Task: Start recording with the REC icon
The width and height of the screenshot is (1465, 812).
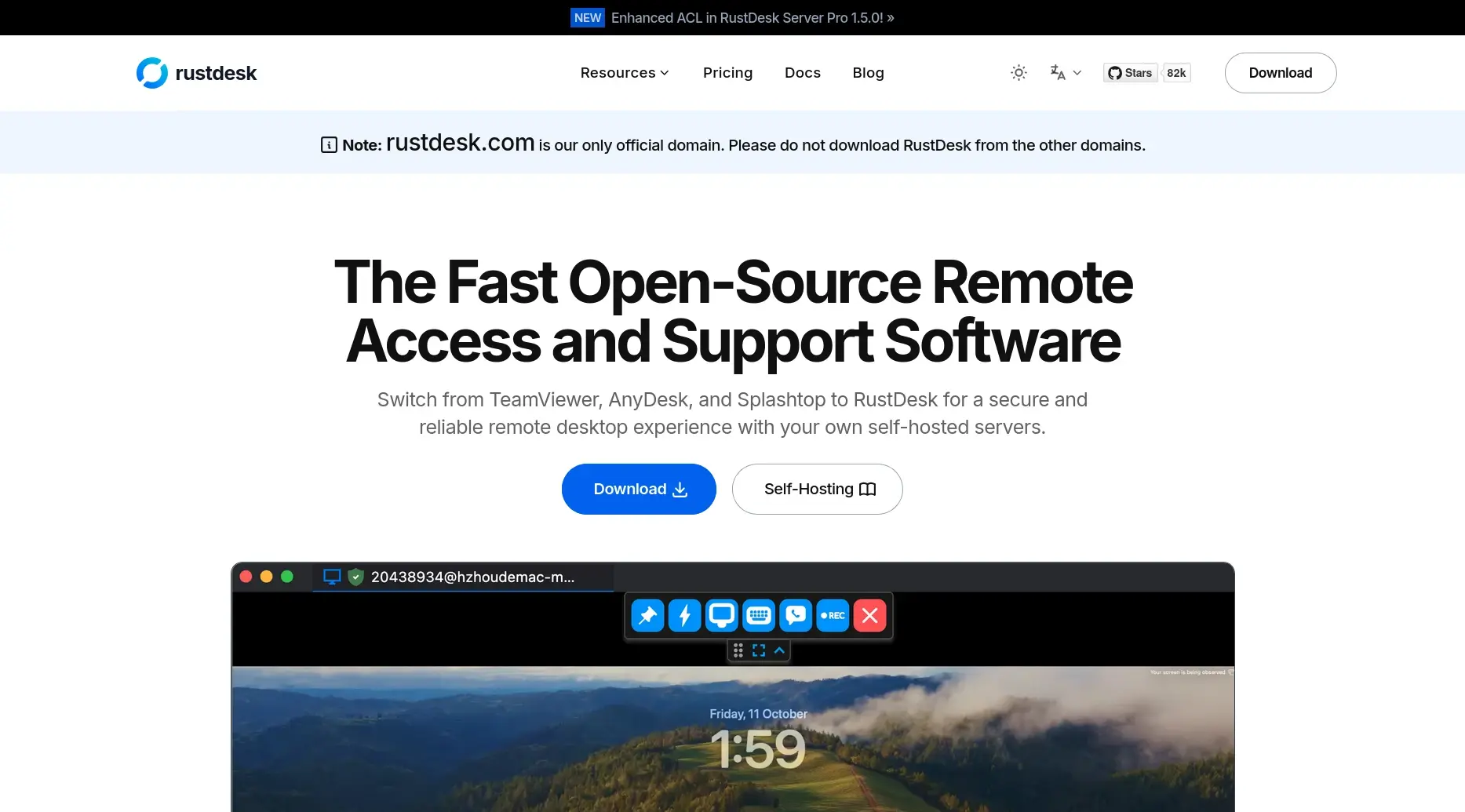Action: (833, 616)
